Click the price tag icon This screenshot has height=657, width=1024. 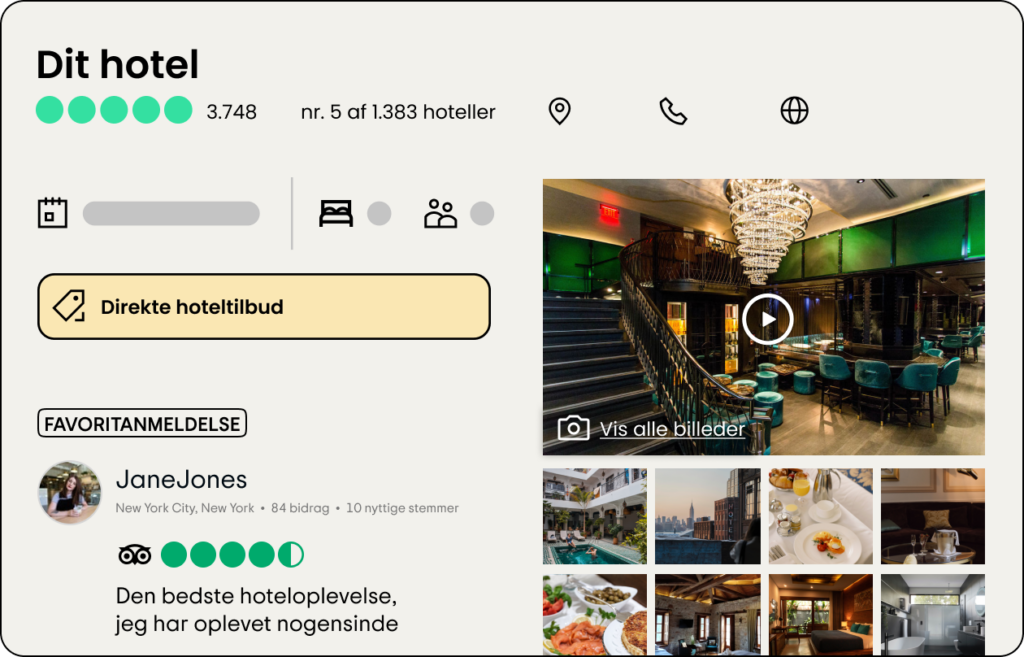point(69,306)
